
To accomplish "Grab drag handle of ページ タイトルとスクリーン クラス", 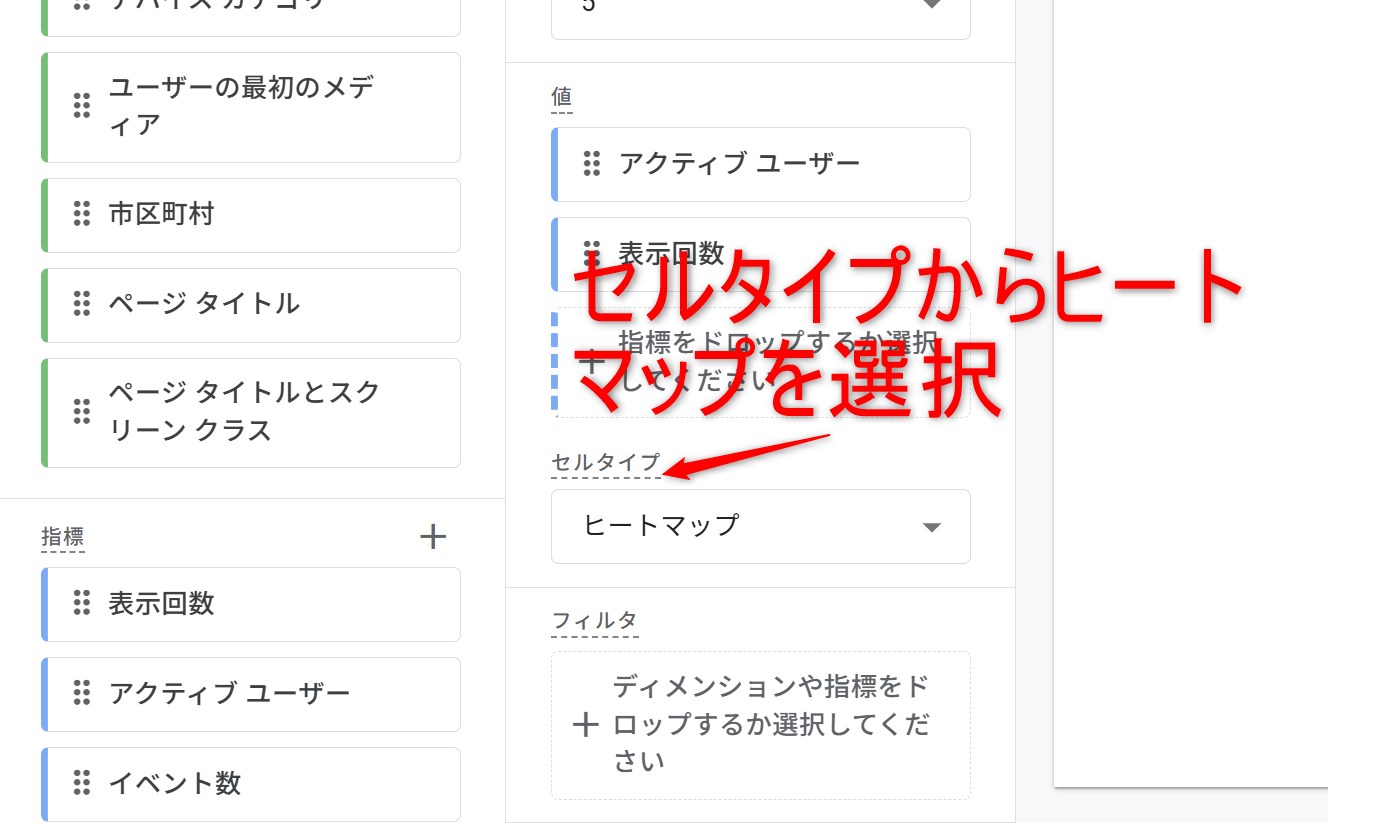I will click(82, 411).
